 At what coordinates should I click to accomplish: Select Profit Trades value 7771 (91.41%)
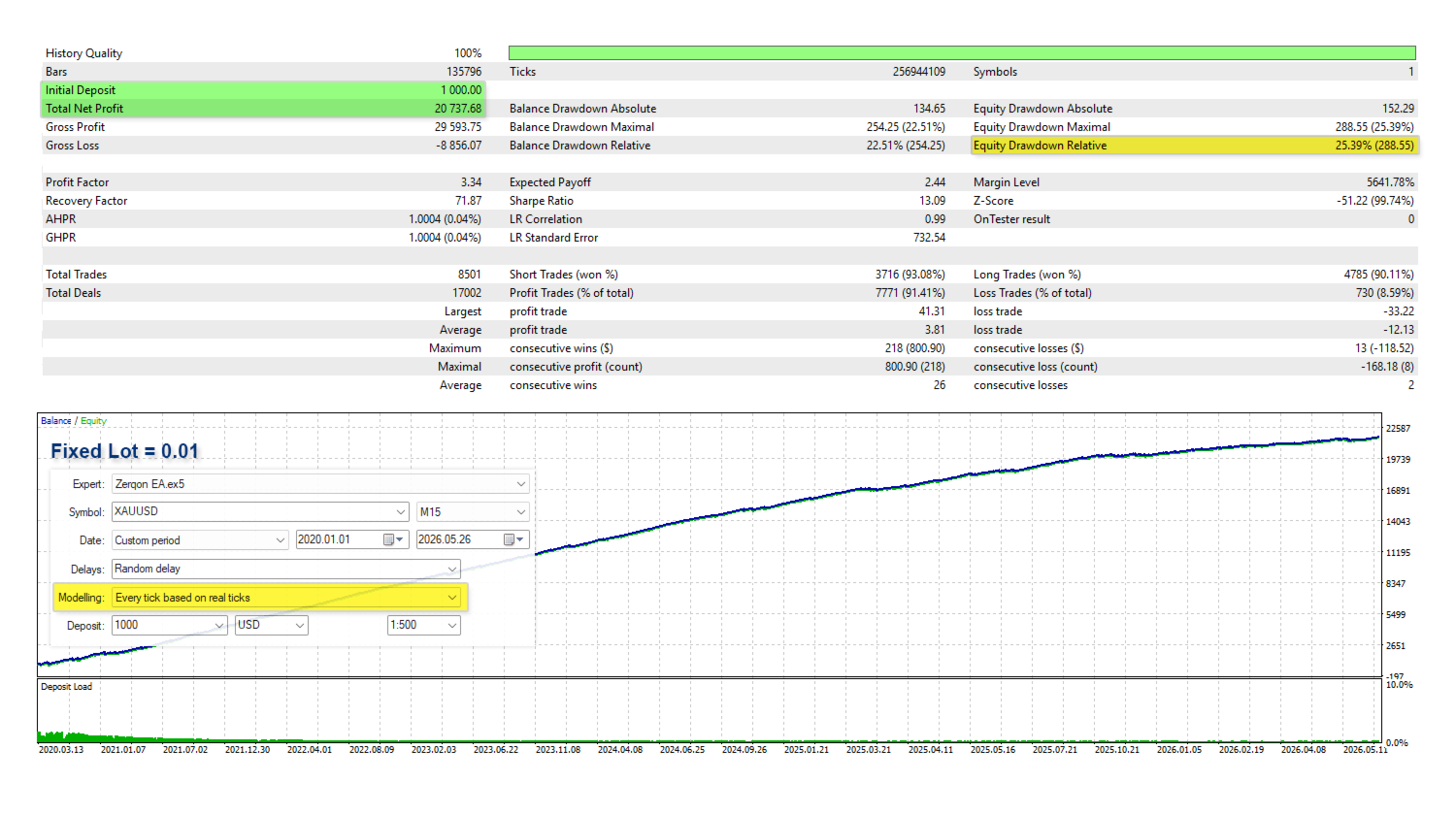(910, 293)
